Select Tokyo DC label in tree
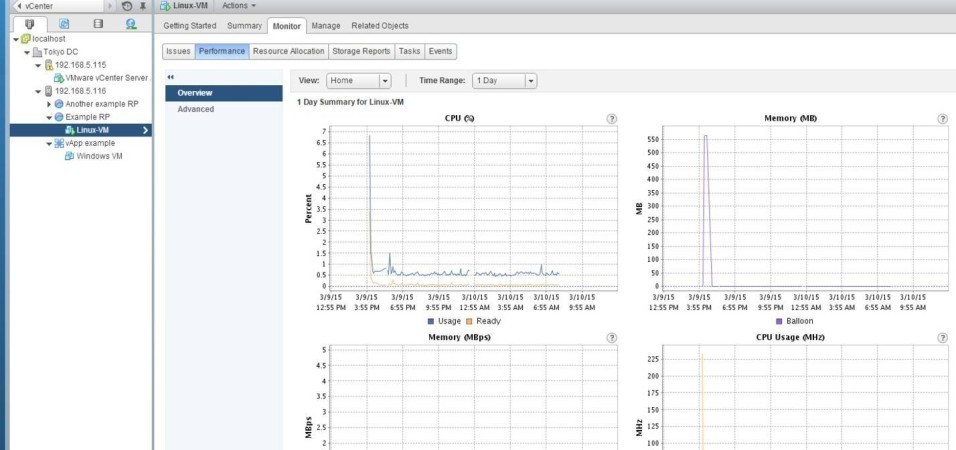Screen dimensions: 956x450 60,52
